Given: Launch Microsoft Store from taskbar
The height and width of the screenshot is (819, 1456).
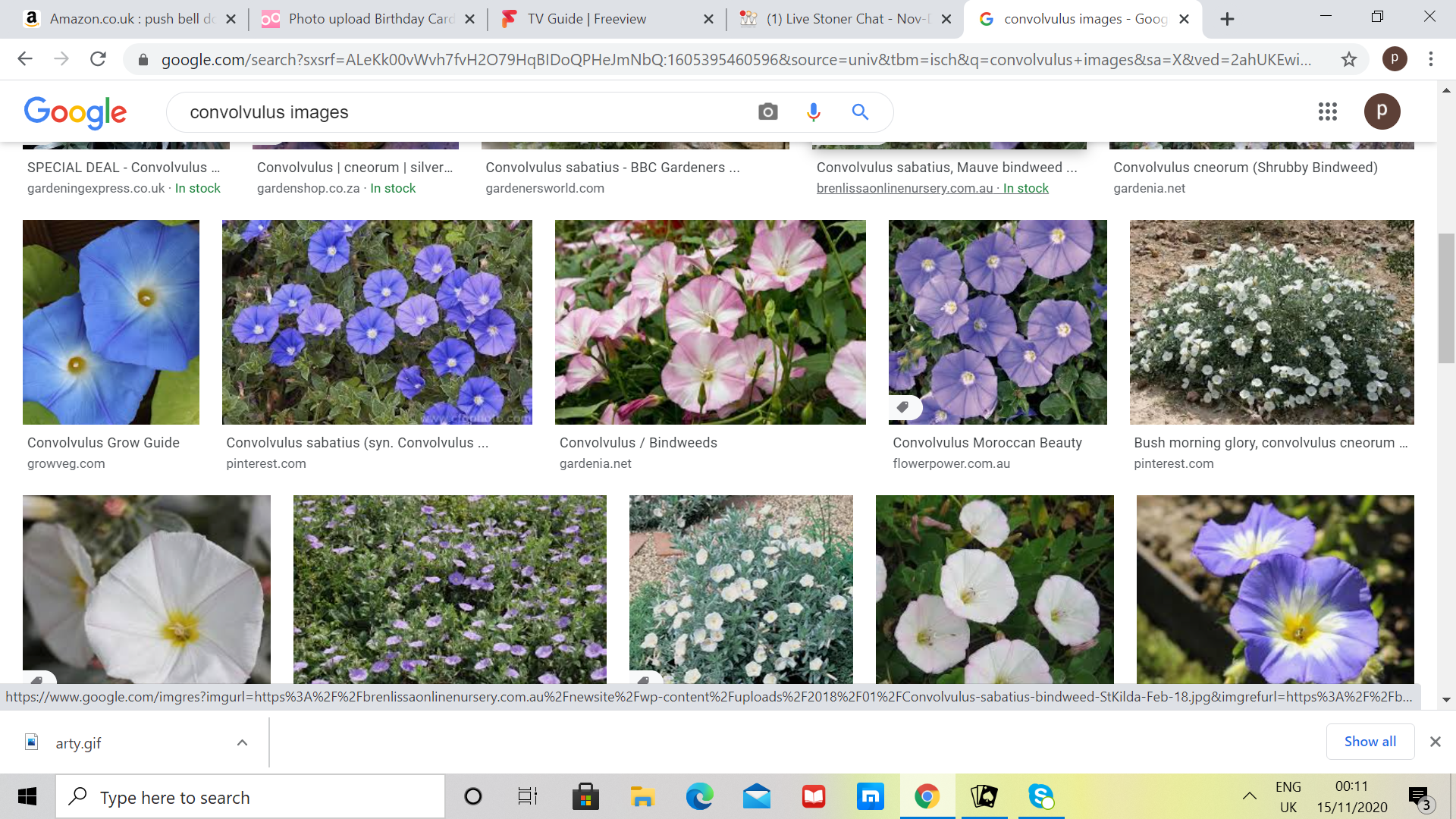Looking at the screenshot, I should coord(585,796).
